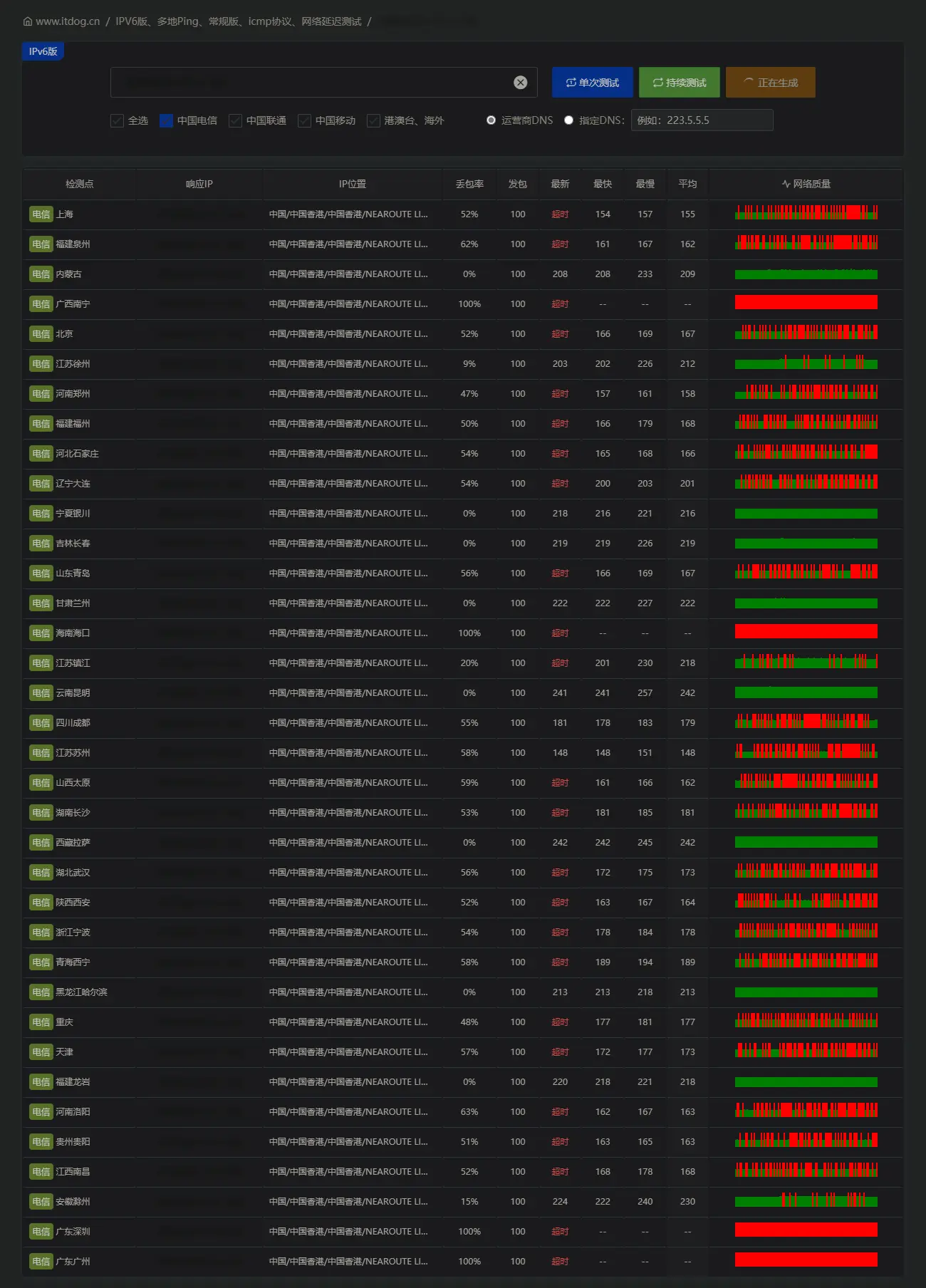This screenshot has width=926, height=1288.
Task: Click the 电信 badge in the 上海 row
Action: pos(41,214)
